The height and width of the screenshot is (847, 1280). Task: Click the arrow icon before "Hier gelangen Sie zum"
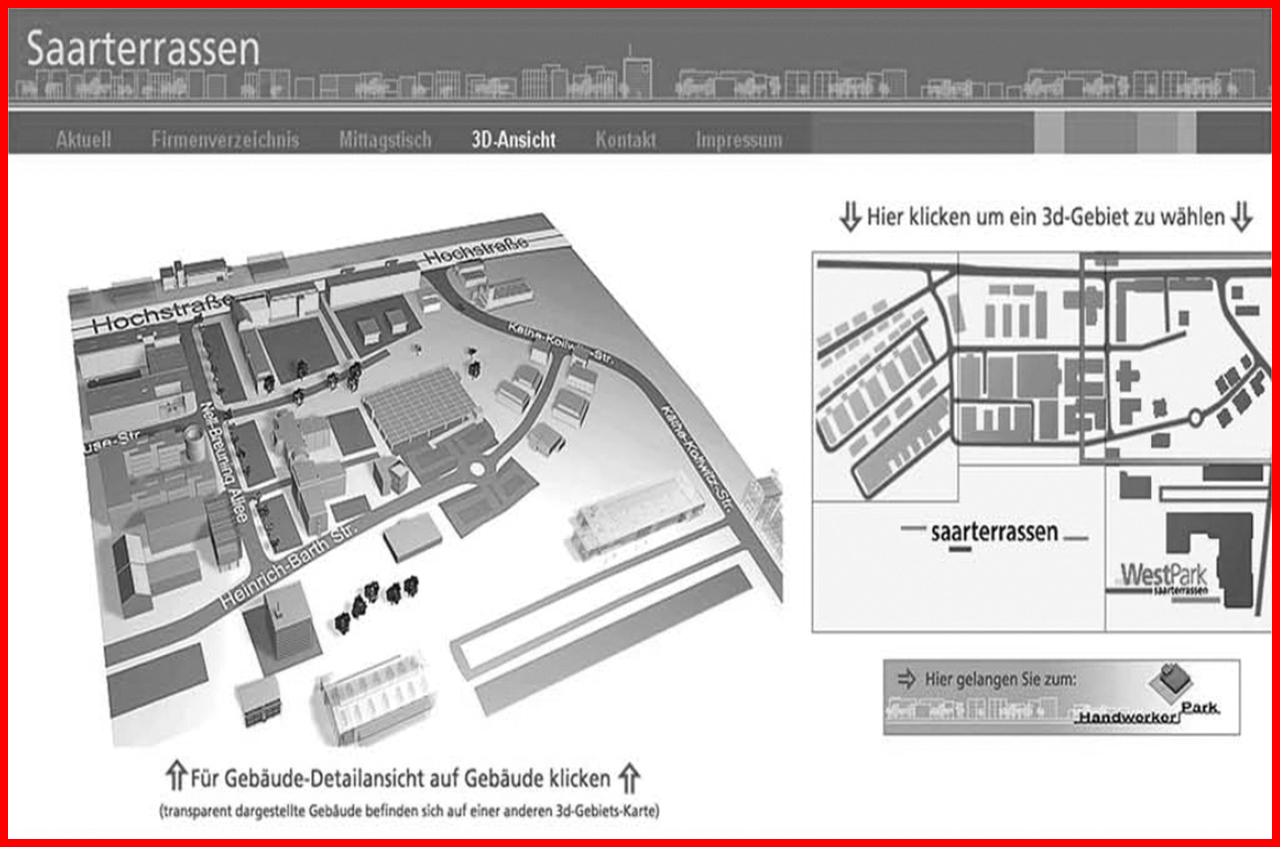[907, 680]
